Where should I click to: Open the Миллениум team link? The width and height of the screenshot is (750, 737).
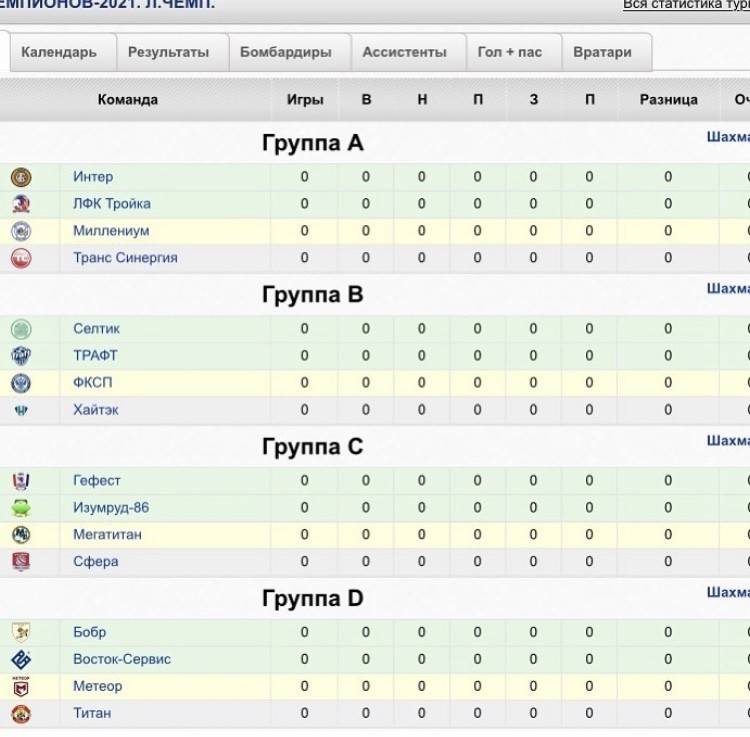tap(111, 231)
